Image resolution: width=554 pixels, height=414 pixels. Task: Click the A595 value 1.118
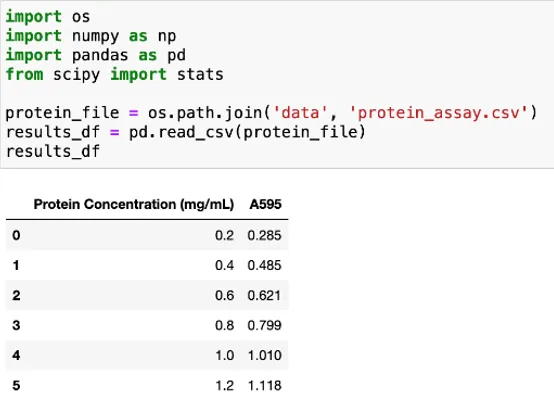[265, 385]
